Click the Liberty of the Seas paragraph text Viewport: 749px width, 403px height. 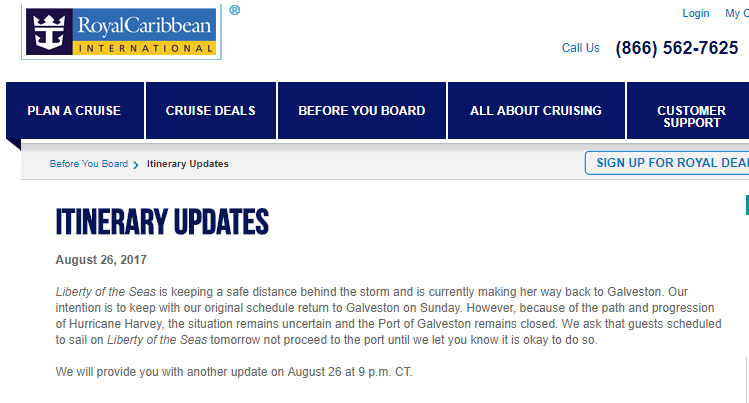[x=388, y=316]
